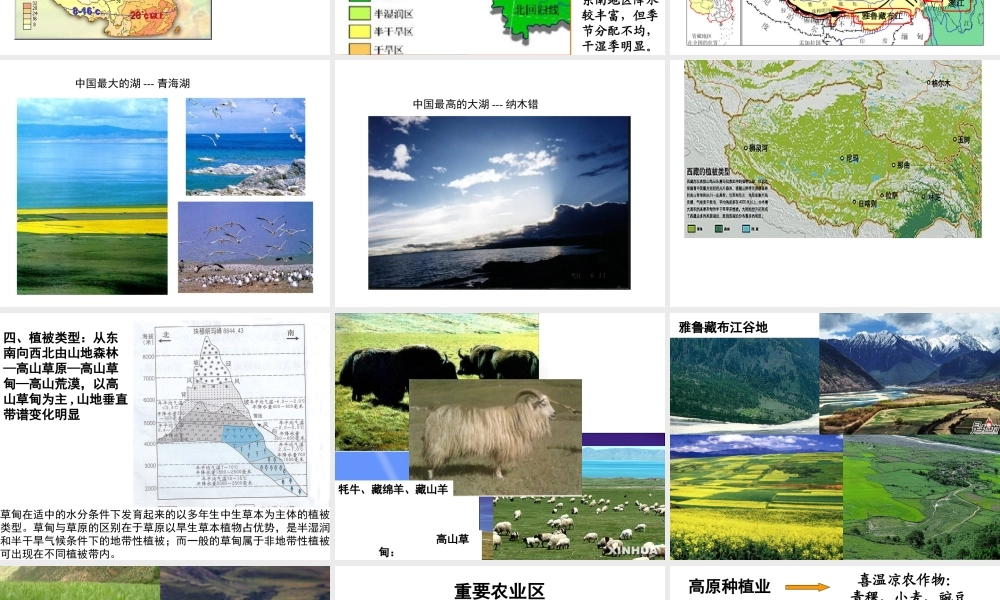Image resolution: width=1000 pixels, height=600 pixels.
Task: Open the Tibet vegetation map image
Action: [833, 149]
